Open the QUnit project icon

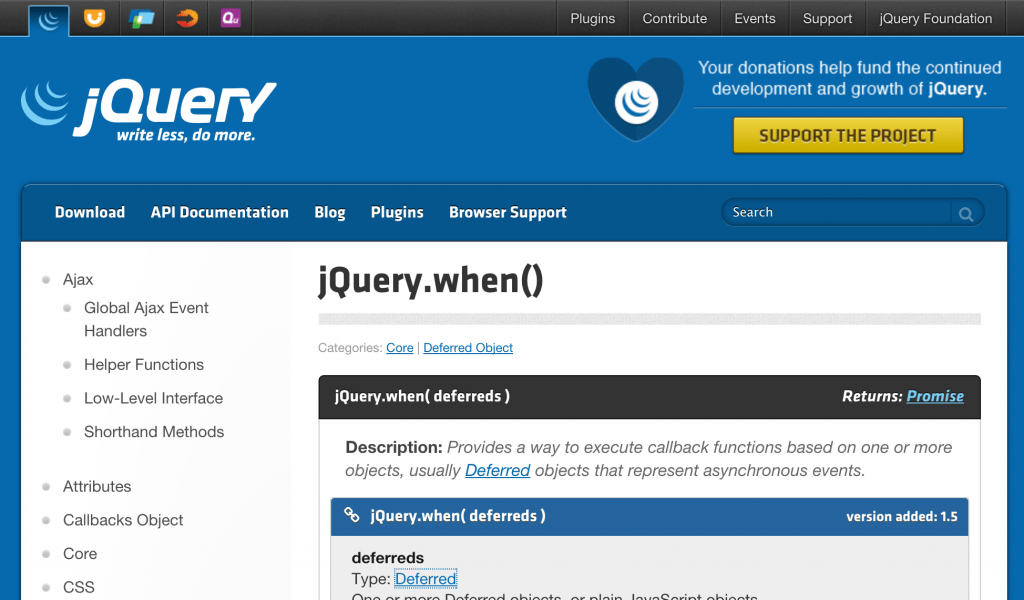231,18
